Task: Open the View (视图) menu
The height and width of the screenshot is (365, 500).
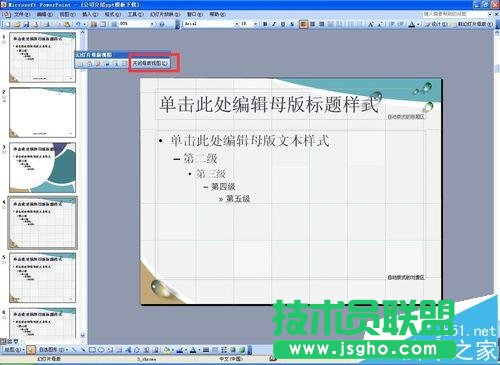Action: pyautogui.click(x=67, y=14)
